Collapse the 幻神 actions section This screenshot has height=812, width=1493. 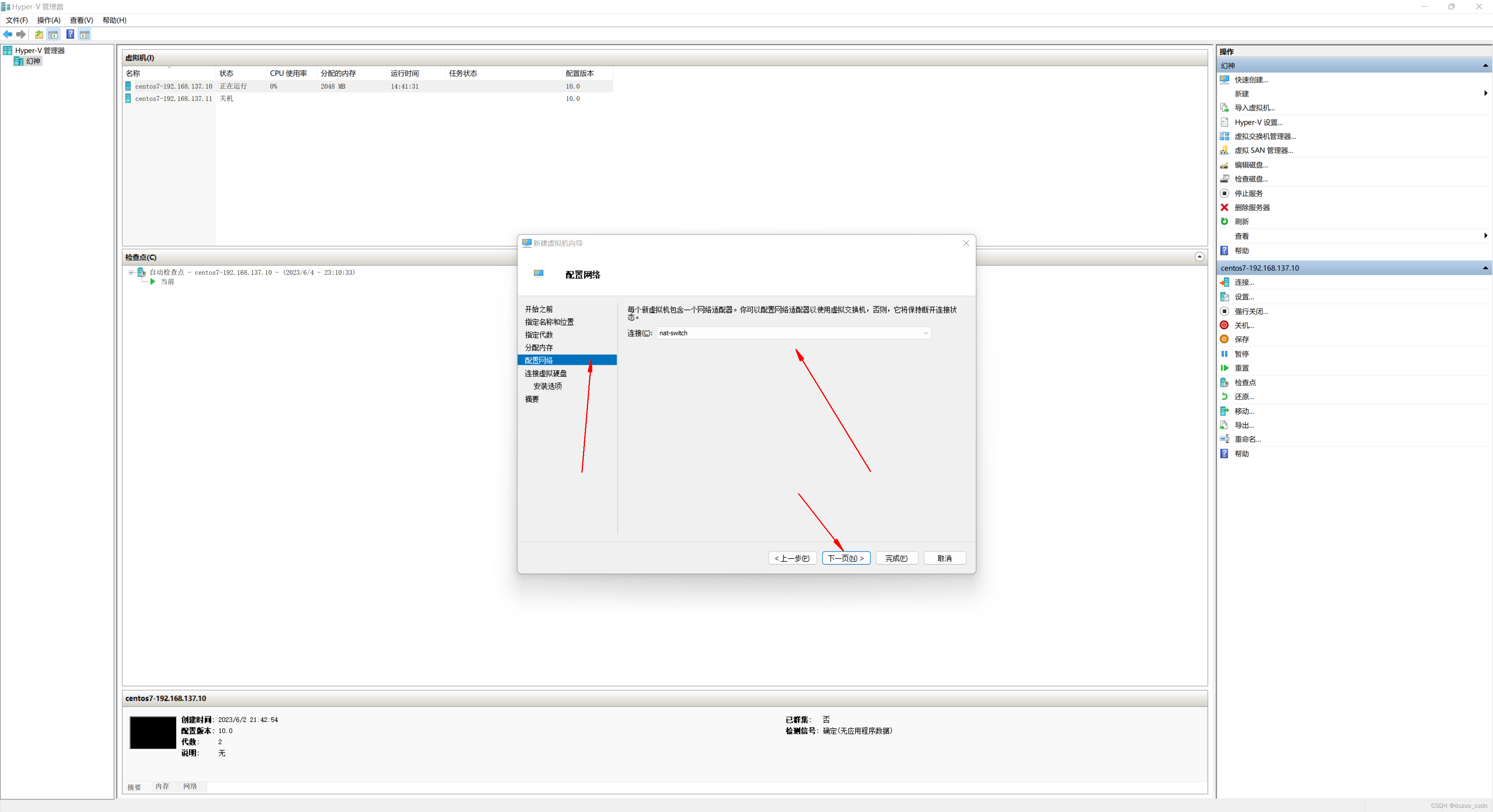[1485, 65]
